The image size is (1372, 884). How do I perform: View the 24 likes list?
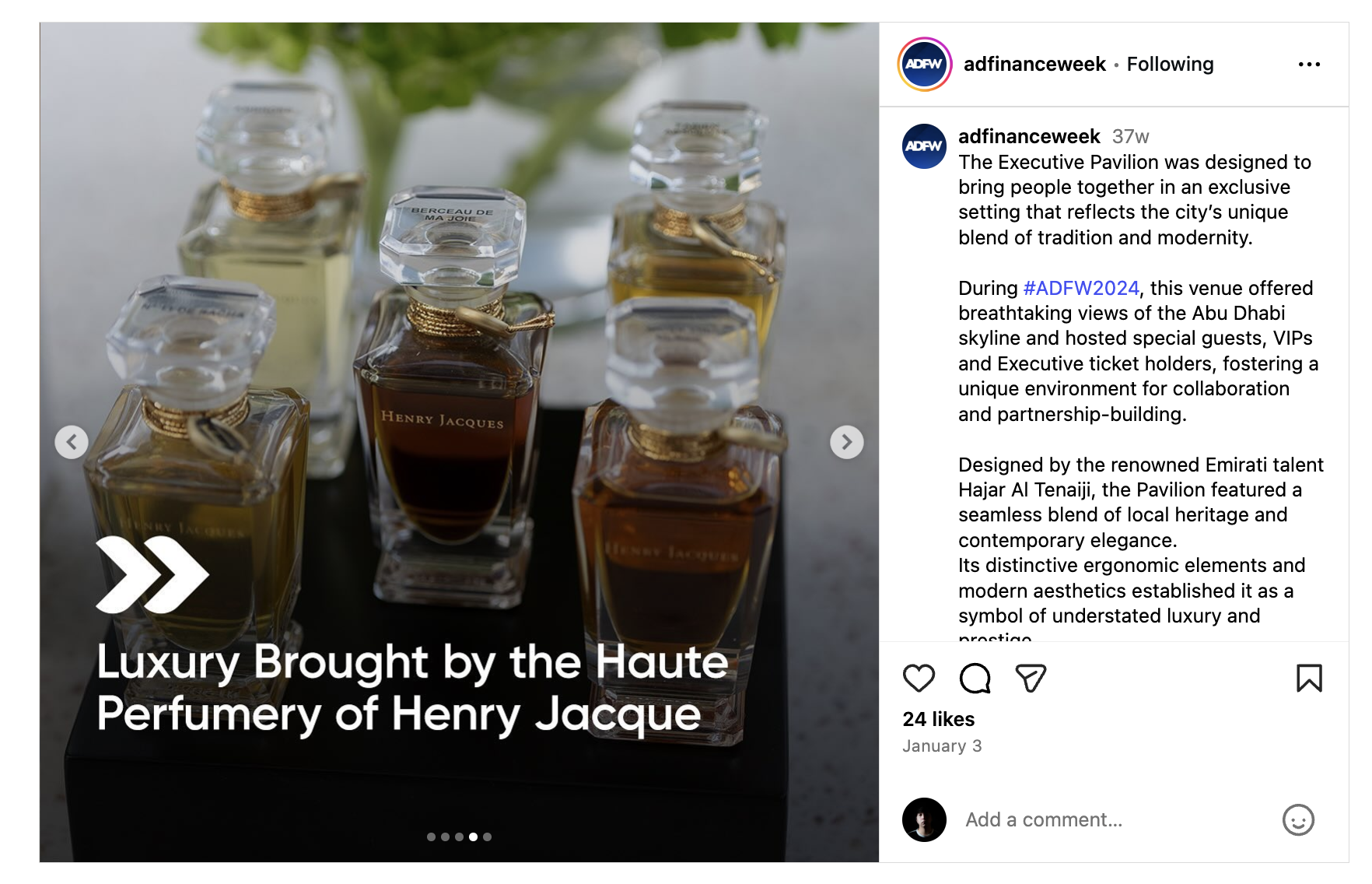point(938,719)
